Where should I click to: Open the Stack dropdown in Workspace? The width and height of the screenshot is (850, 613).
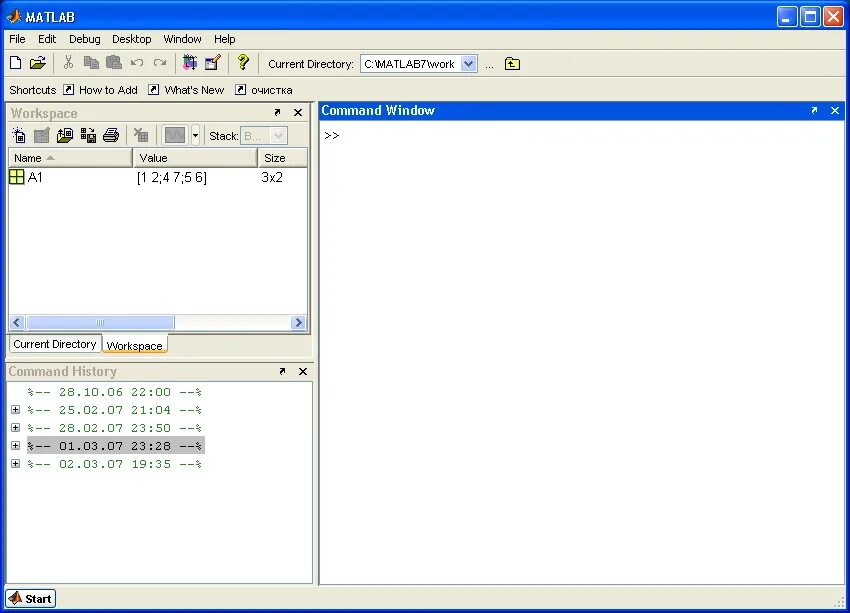(x=264, y=135)
